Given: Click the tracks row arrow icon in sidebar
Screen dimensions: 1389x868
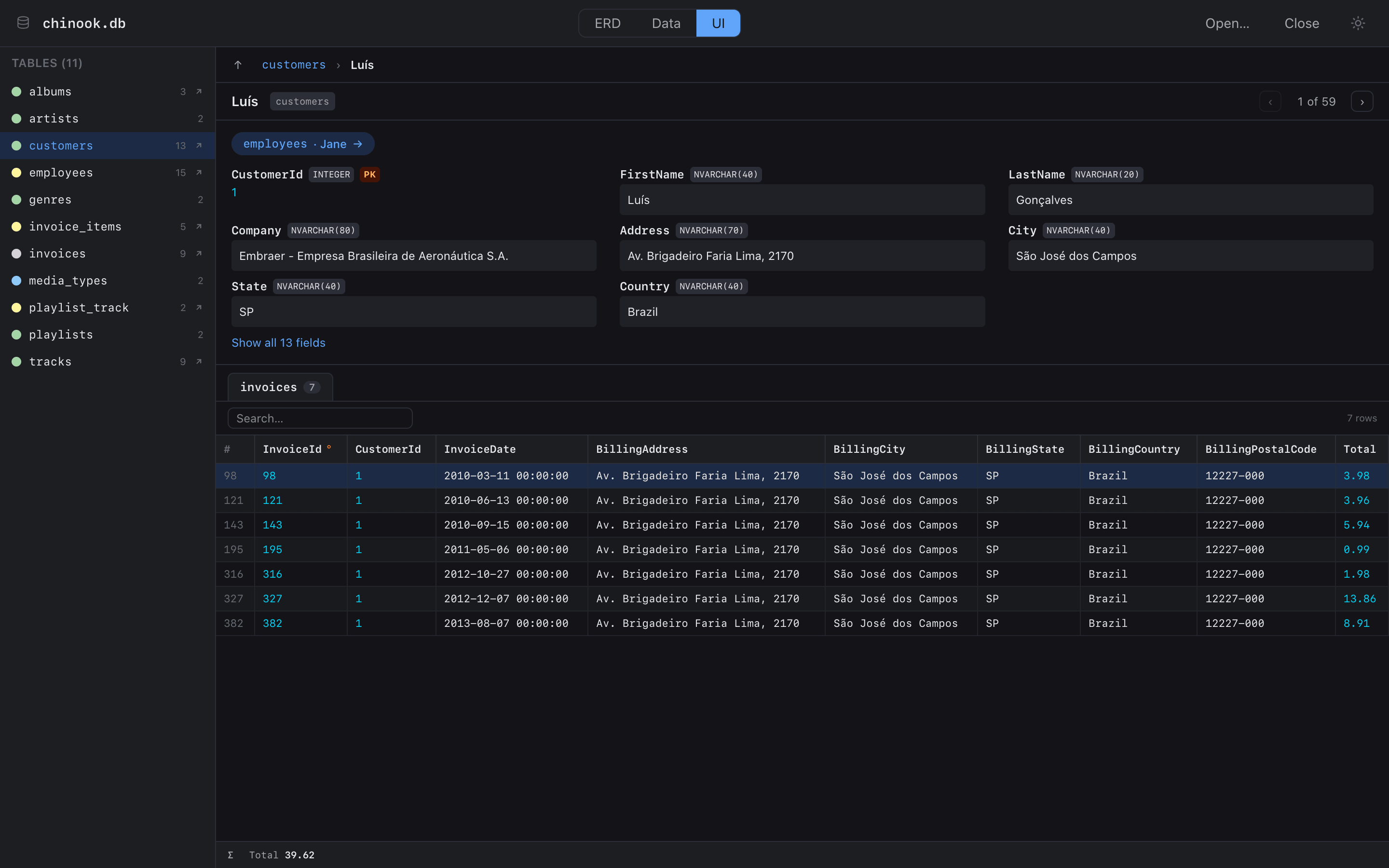Looking at the screenshot, I should point(199,361).
